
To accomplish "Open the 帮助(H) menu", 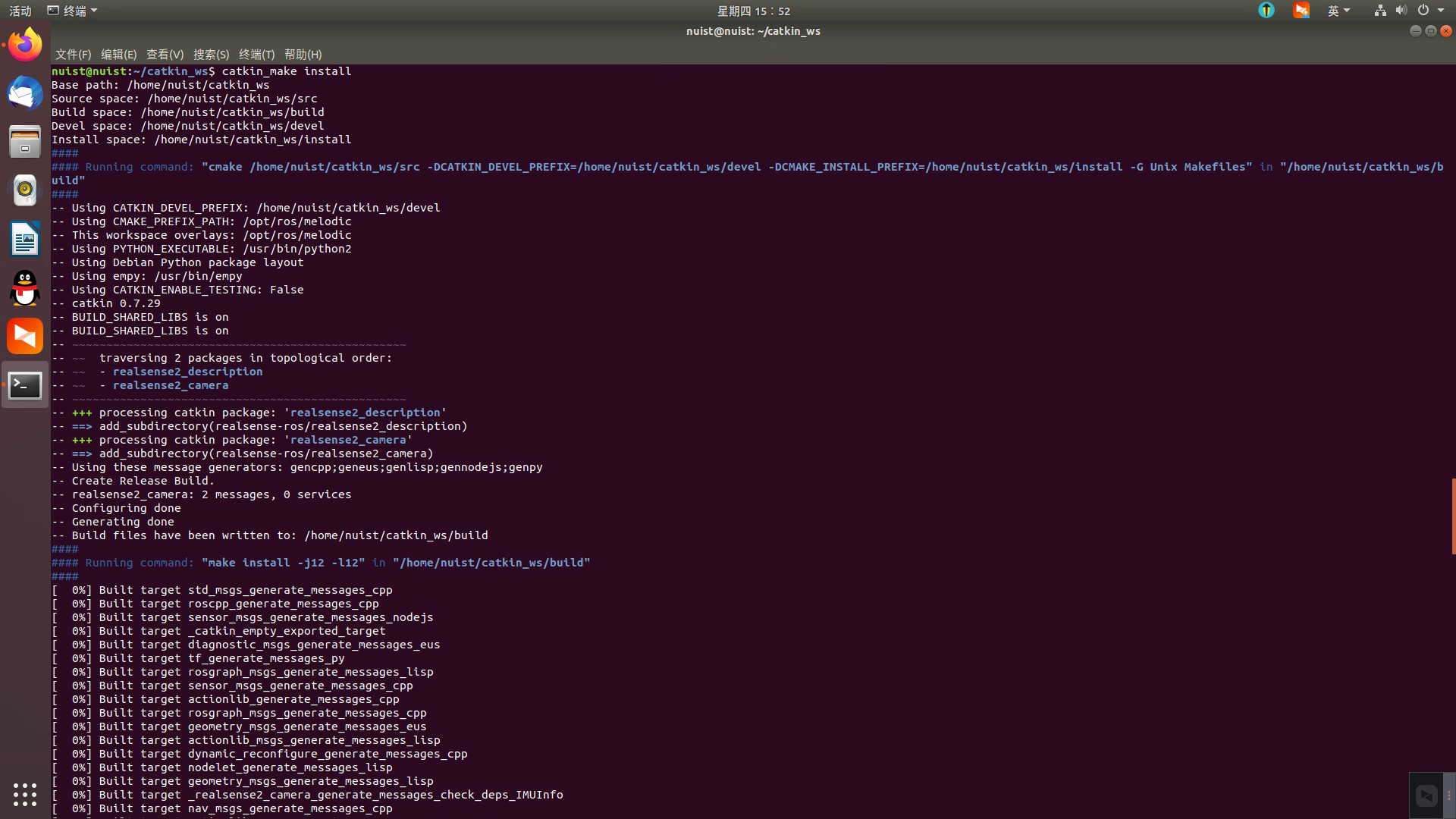I will click(303, 55).
